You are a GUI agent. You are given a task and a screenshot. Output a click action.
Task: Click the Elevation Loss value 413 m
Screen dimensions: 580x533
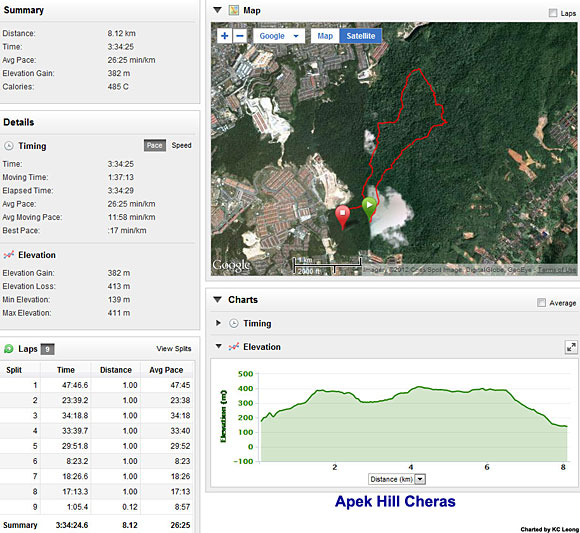[x=119, y=286]
